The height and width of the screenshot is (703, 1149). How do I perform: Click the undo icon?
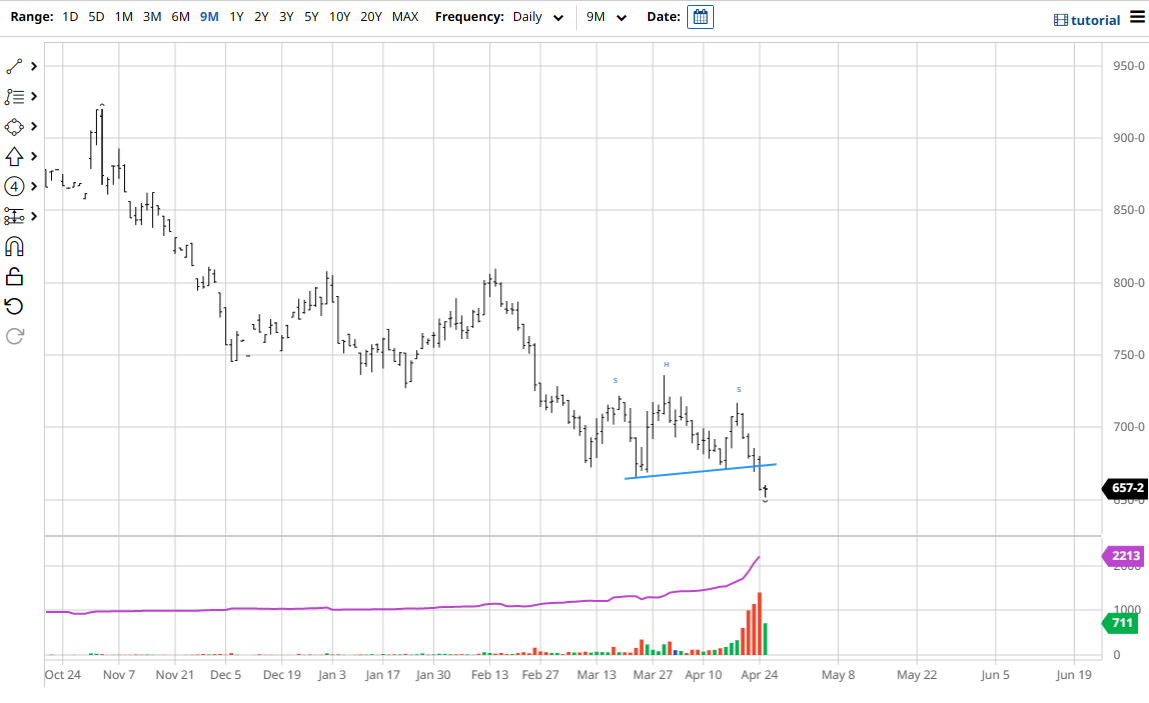coord(14,306)
